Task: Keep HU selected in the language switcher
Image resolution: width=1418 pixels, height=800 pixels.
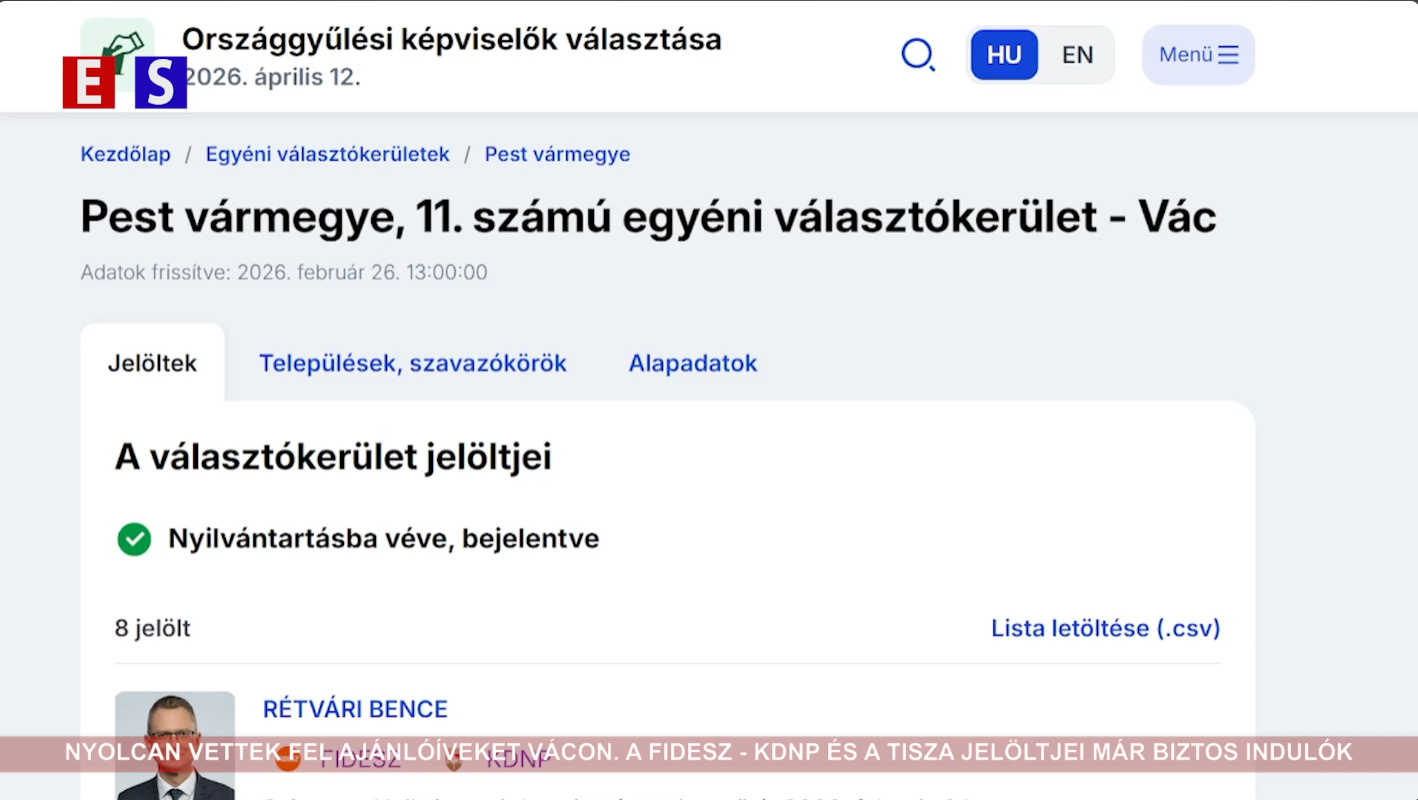Action: [x=1004, y=55]
